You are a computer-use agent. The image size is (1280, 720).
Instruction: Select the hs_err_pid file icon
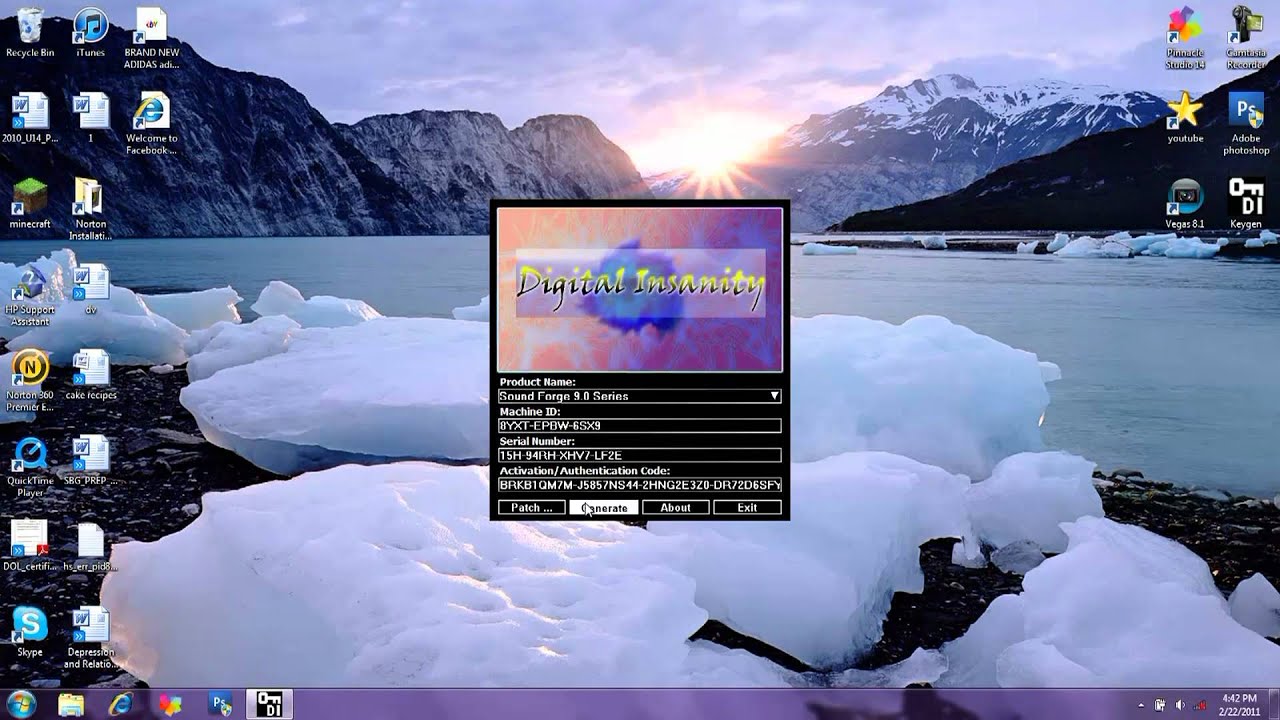[90, 547]
